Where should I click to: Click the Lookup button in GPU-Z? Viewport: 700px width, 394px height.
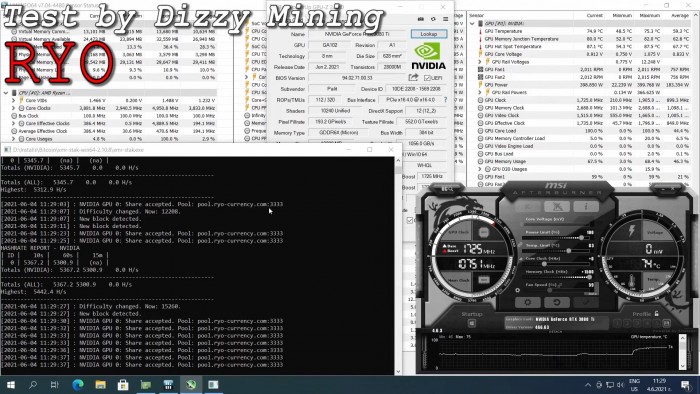click(x=429, y=34)
